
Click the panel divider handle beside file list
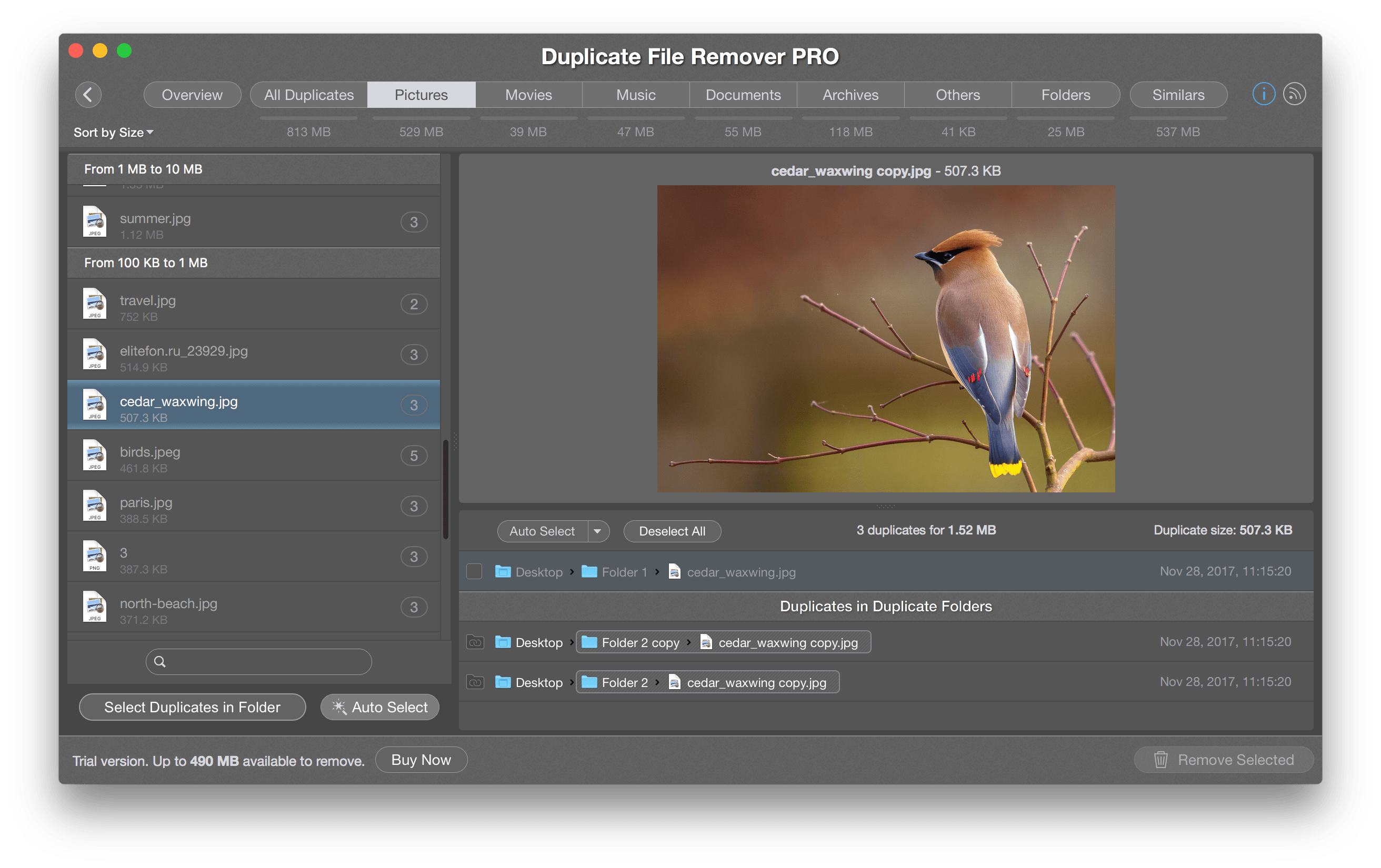click(x=455, y=441)
